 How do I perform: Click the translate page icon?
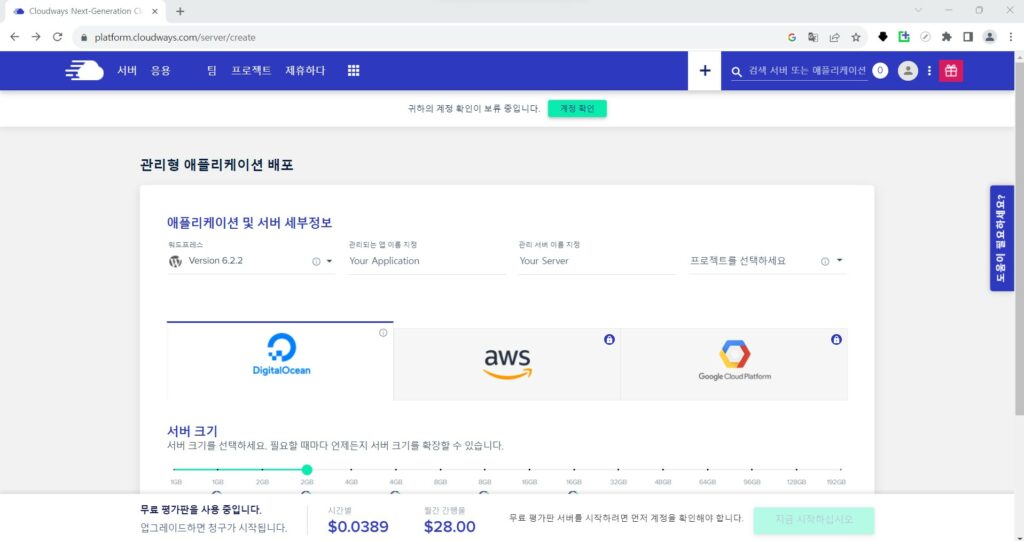point(813,37)
